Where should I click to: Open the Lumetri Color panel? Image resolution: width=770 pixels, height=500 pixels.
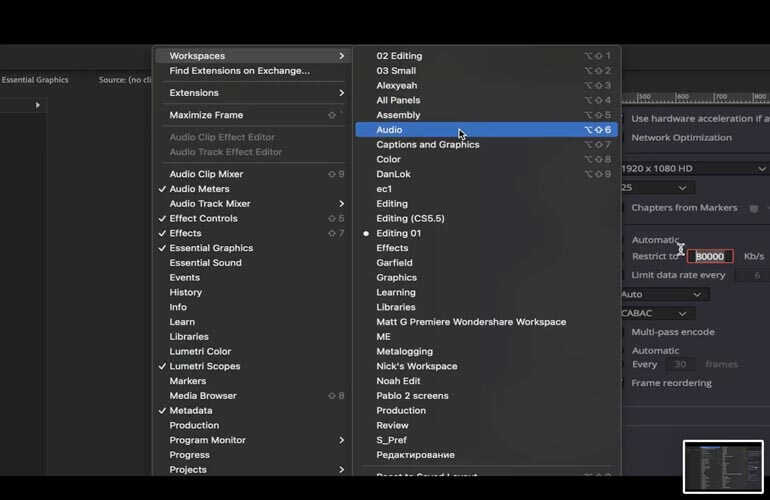(253, 351)
